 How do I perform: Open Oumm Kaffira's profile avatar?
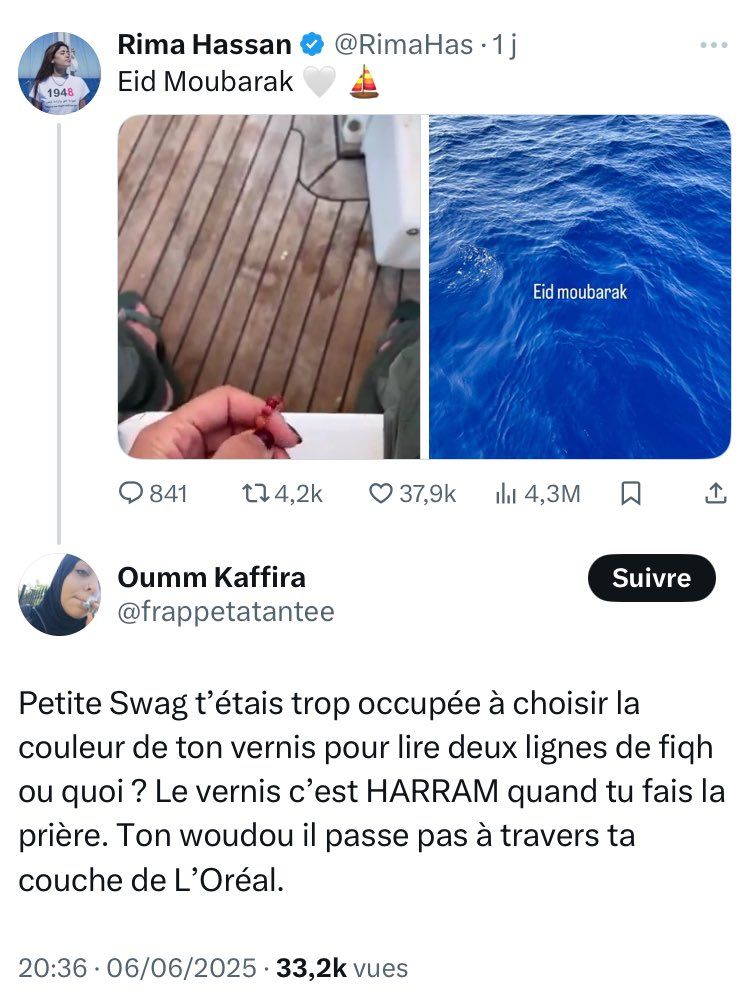[59, 594]
